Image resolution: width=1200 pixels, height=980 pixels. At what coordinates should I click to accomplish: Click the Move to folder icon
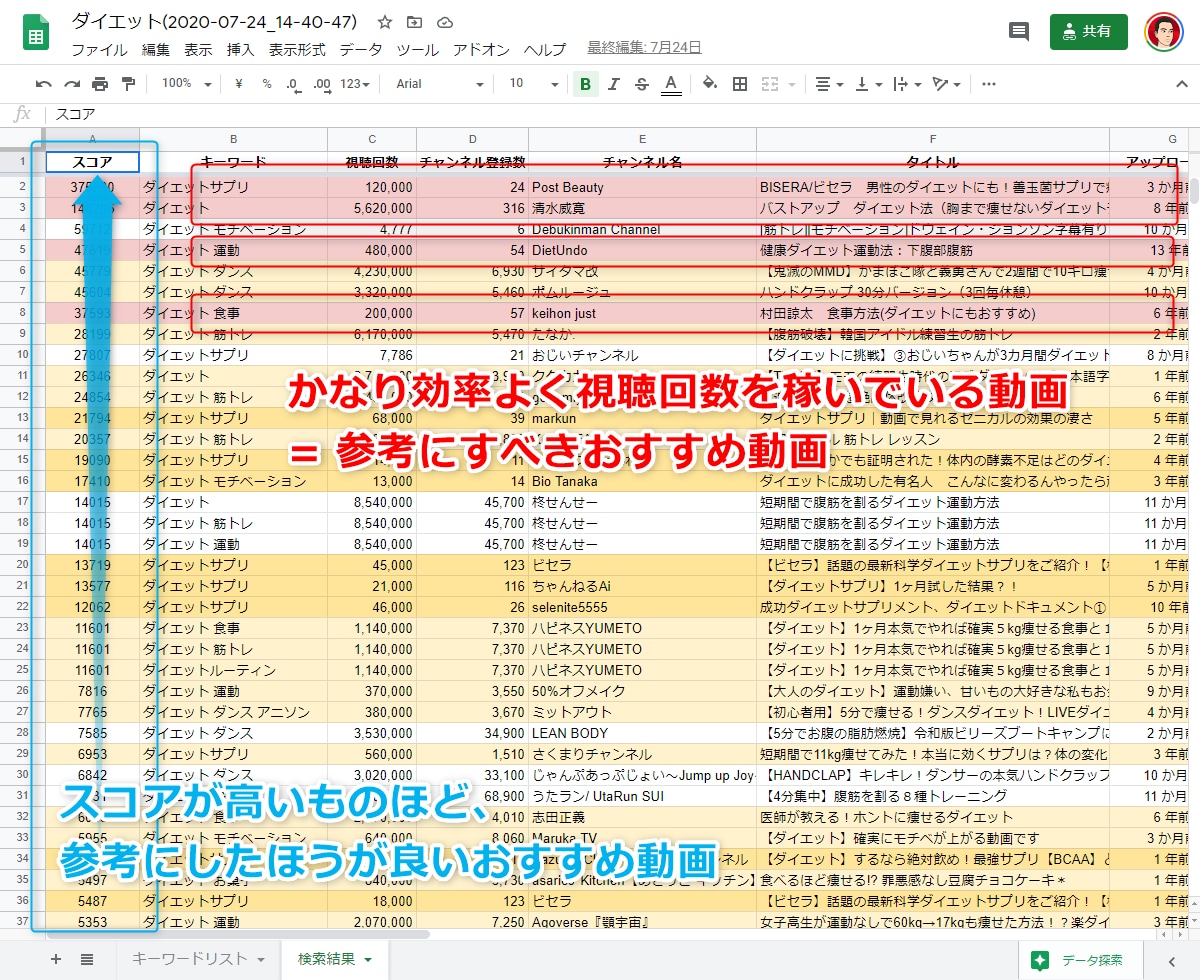(x=415, y=22)
